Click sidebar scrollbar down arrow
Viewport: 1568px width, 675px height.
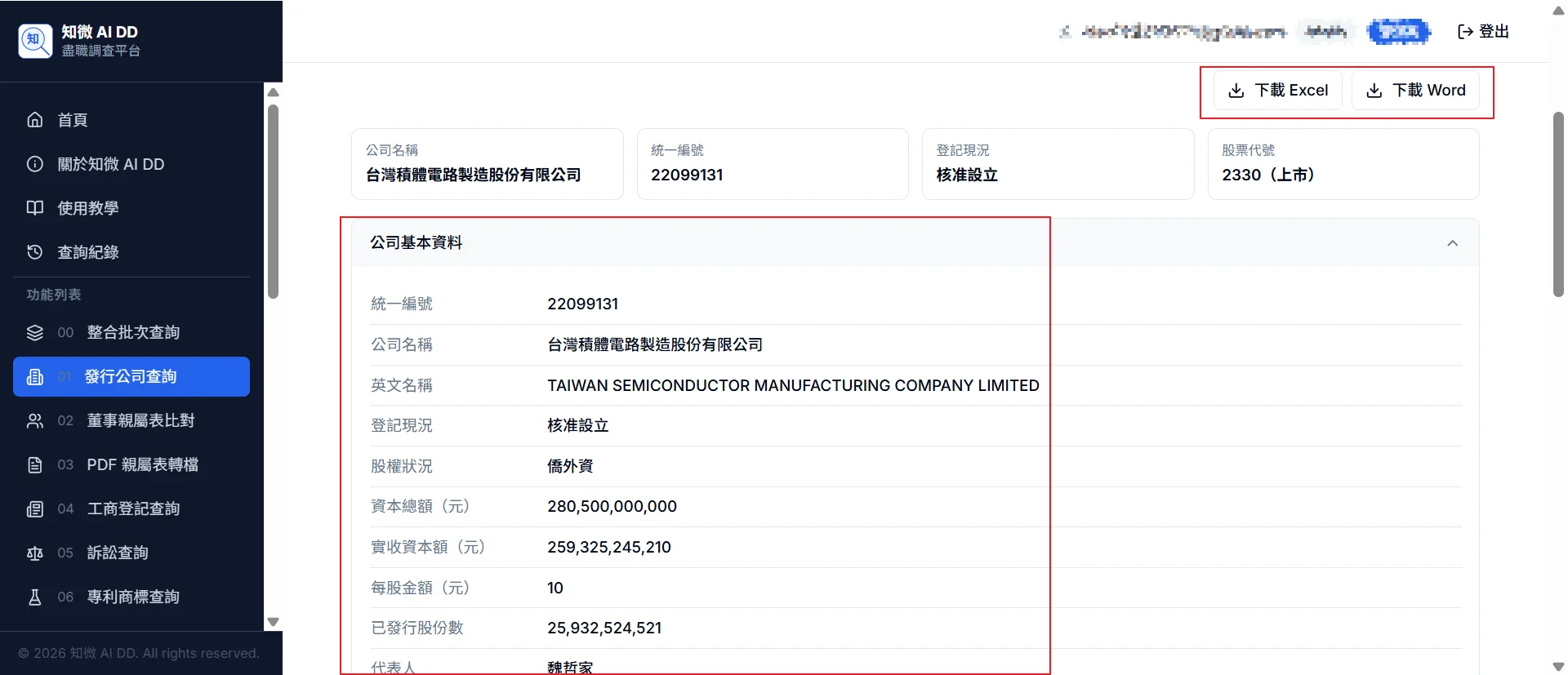[274, 622]
